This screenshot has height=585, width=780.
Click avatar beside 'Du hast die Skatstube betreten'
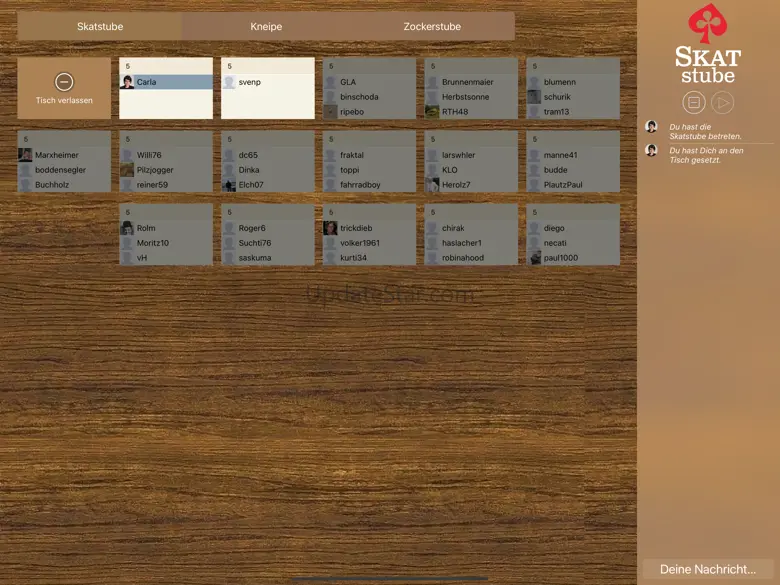(651, 126)
